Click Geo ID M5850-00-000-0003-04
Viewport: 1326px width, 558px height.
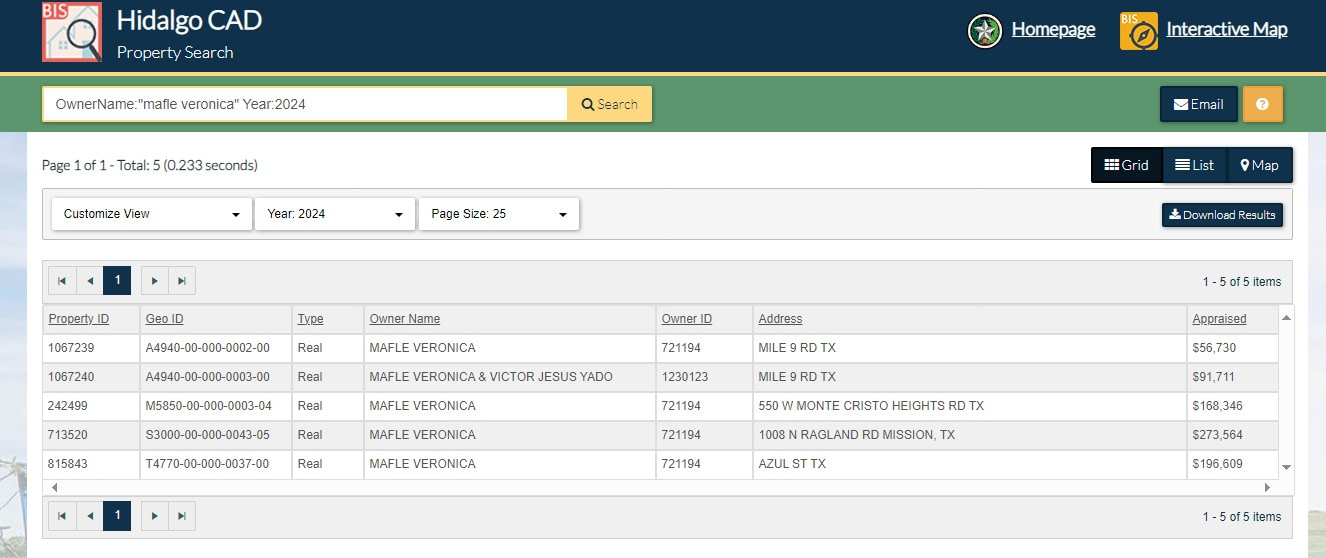point(208,406)
